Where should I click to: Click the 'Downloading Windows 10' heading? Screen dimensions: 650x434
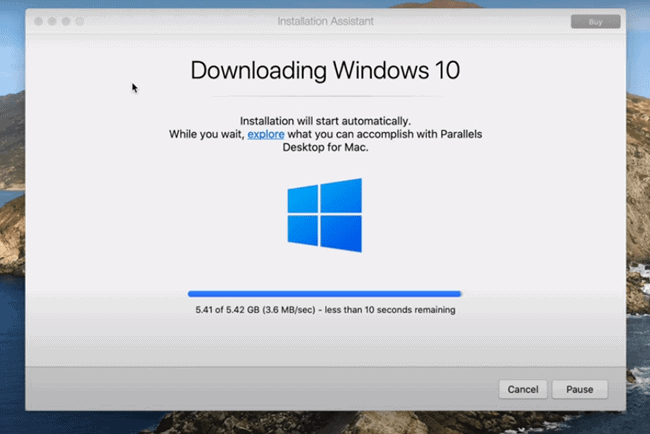pyautogui.click(x=325, y=70)
